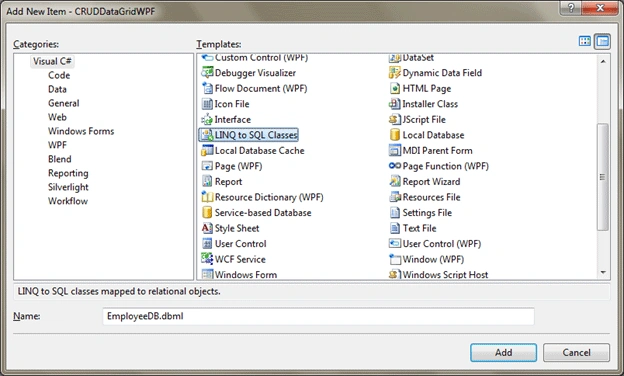624x376 pixels.
Task: Select the WPF category
Action: coord(57,145)
